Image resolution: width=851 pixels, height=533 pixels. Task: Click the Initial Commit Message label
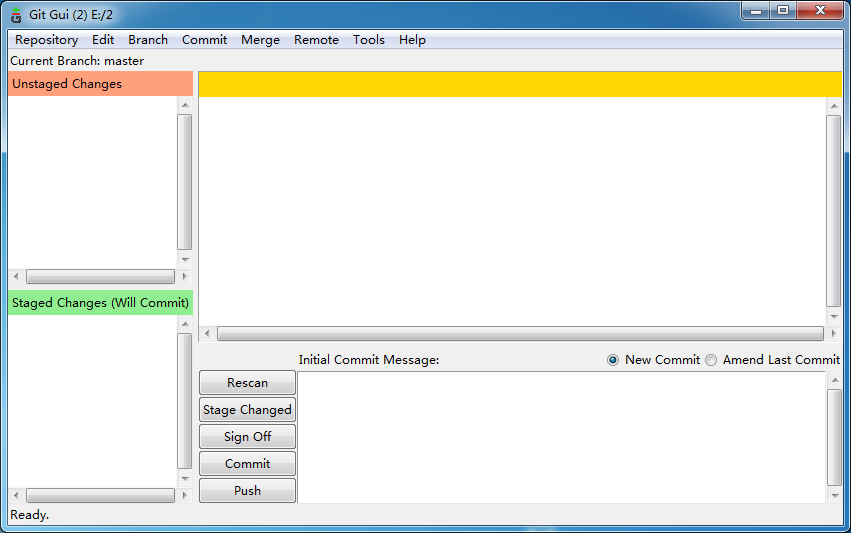[x=369, y=360]
